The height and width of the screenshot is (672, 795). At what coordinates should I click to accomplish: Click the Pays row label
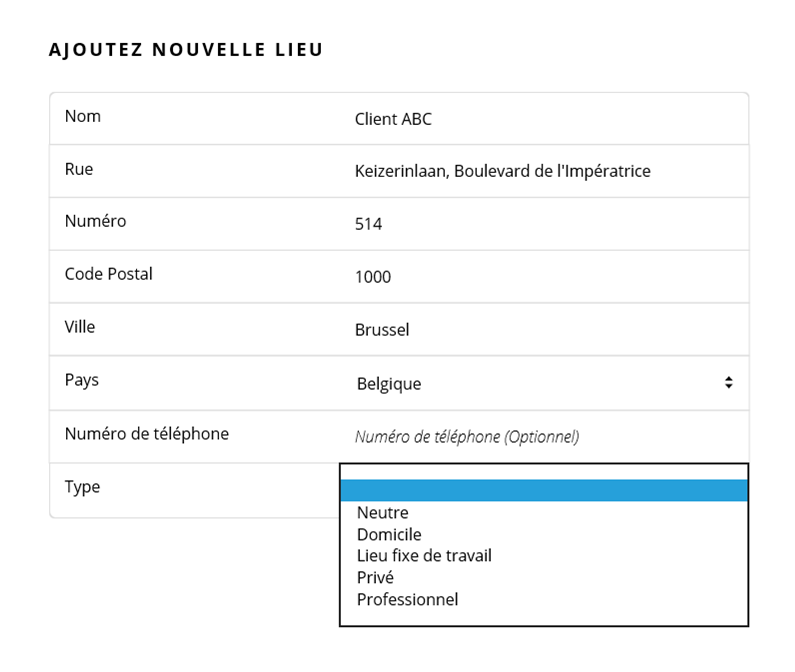82,381
